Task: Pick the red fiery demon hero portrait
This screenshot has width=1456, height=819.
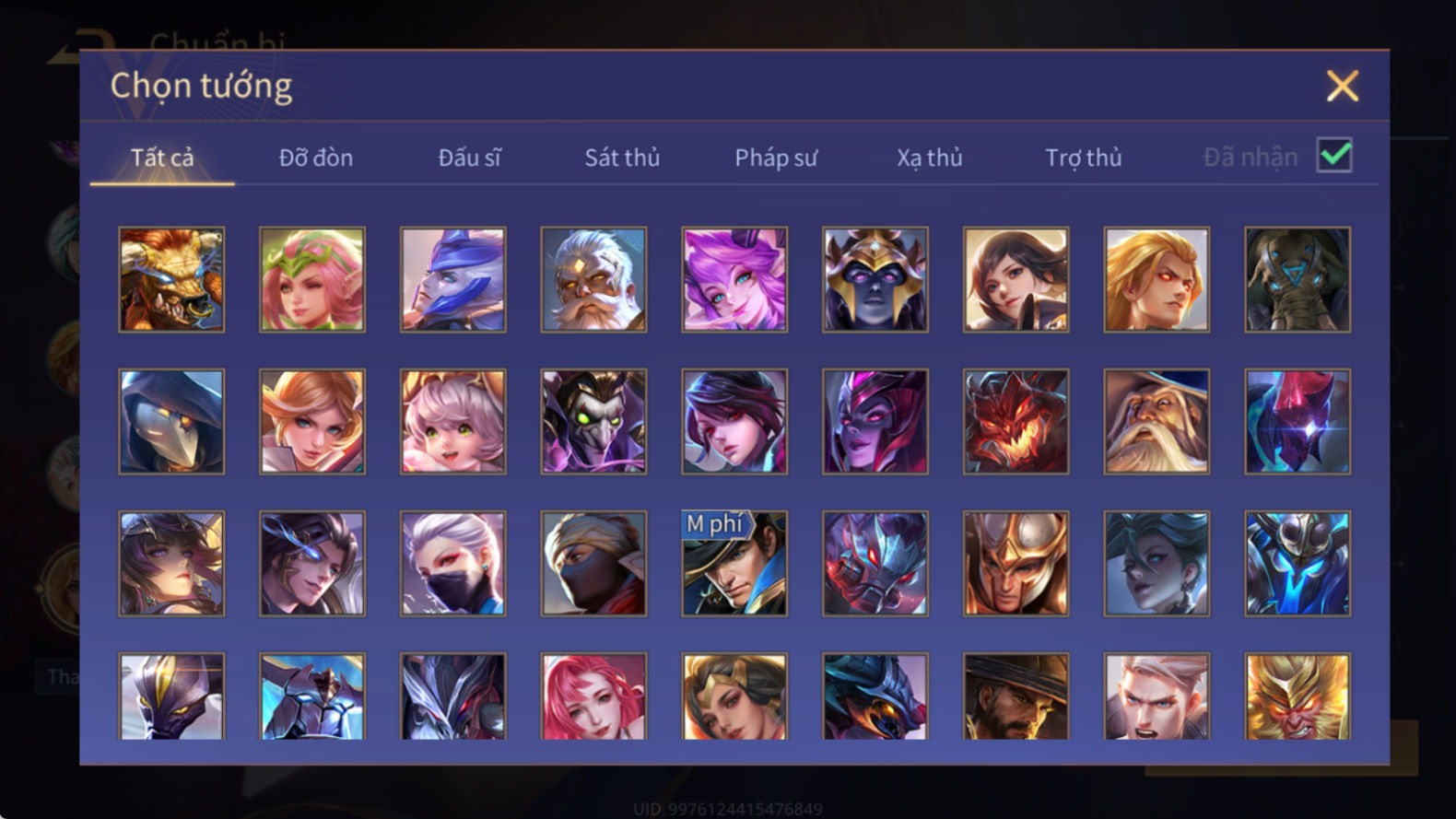Action: click(1016, 422)
